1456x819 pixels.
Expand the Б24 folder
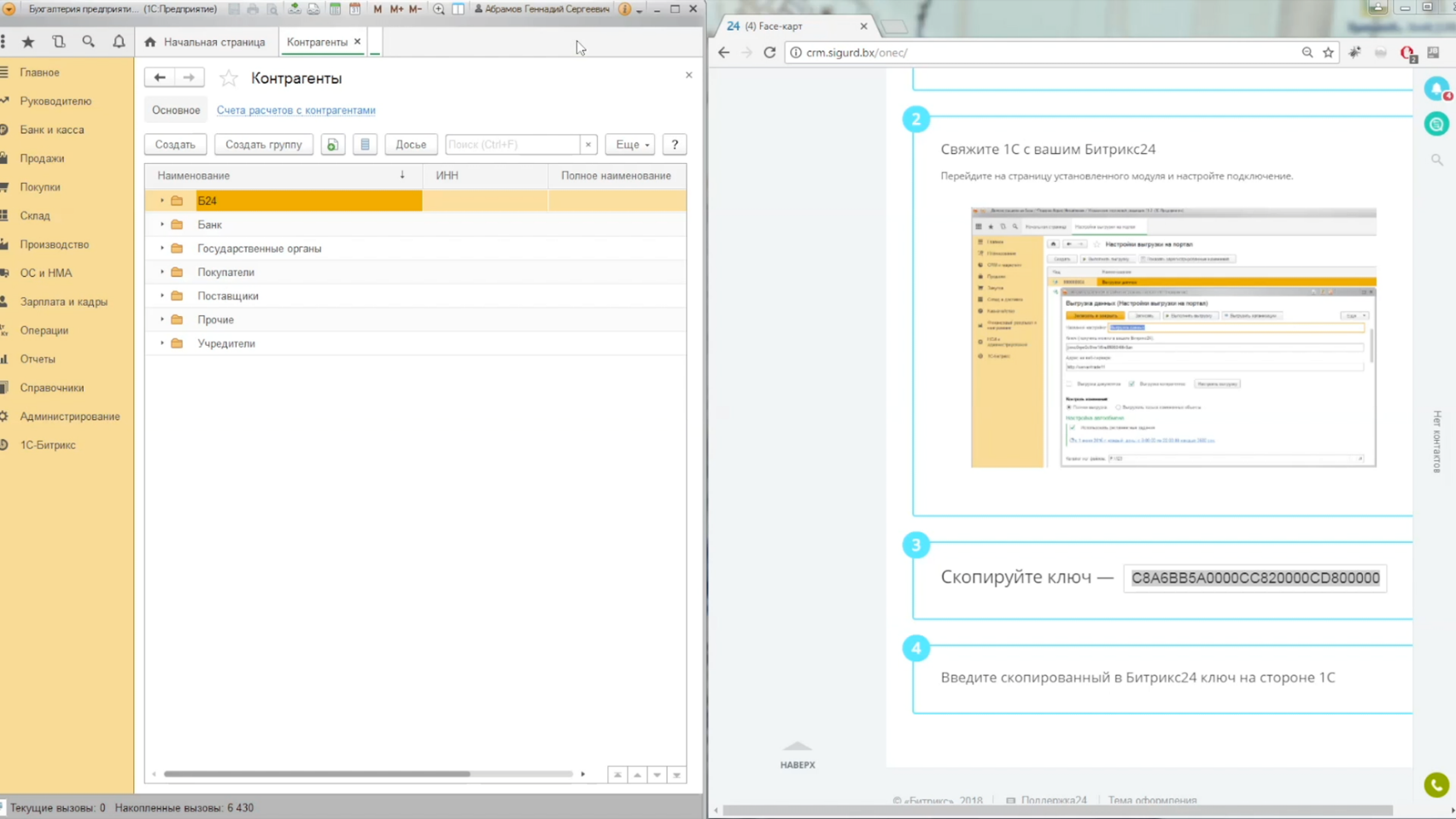click(162, 201)
